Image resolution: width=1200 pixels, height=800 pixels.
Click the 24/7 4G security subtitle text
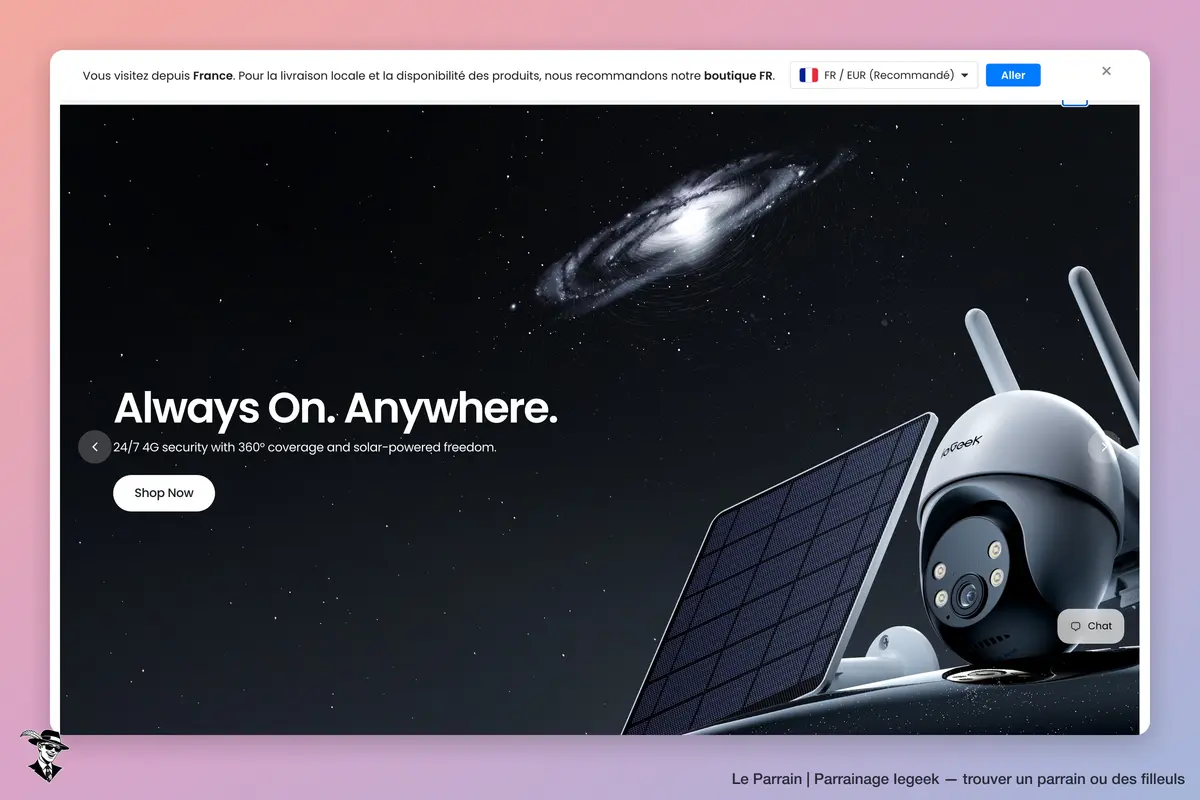305,447
